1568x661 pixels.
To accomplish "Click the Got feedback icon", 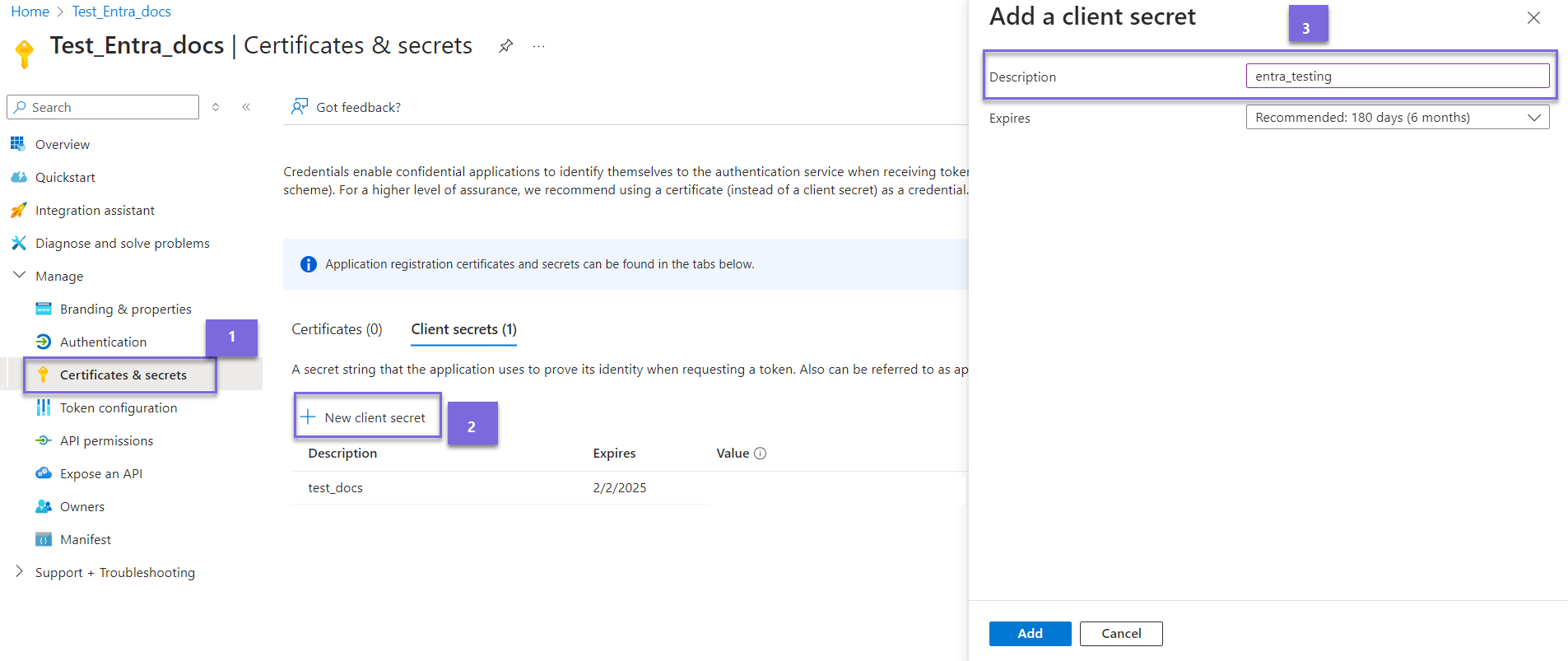I will point(300,107).
